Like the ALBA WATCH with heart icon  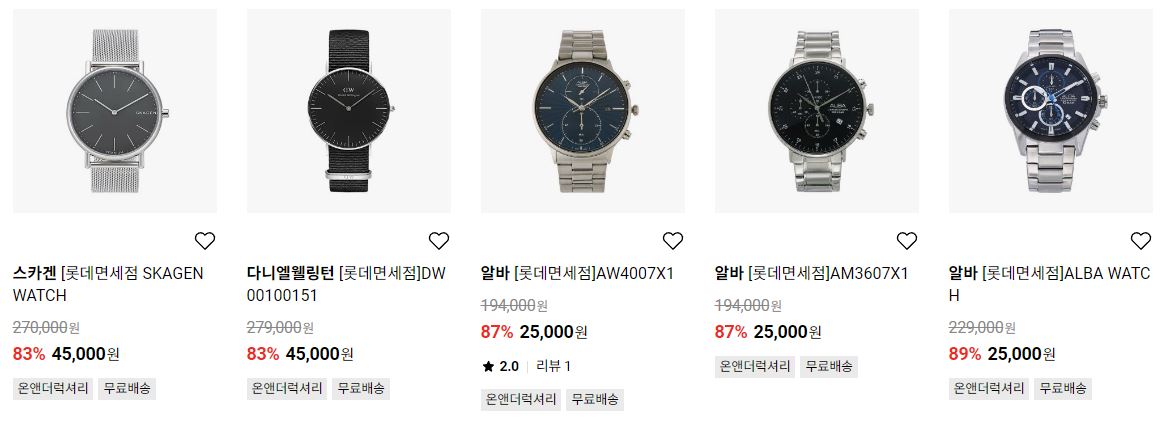click(1141, 241)
